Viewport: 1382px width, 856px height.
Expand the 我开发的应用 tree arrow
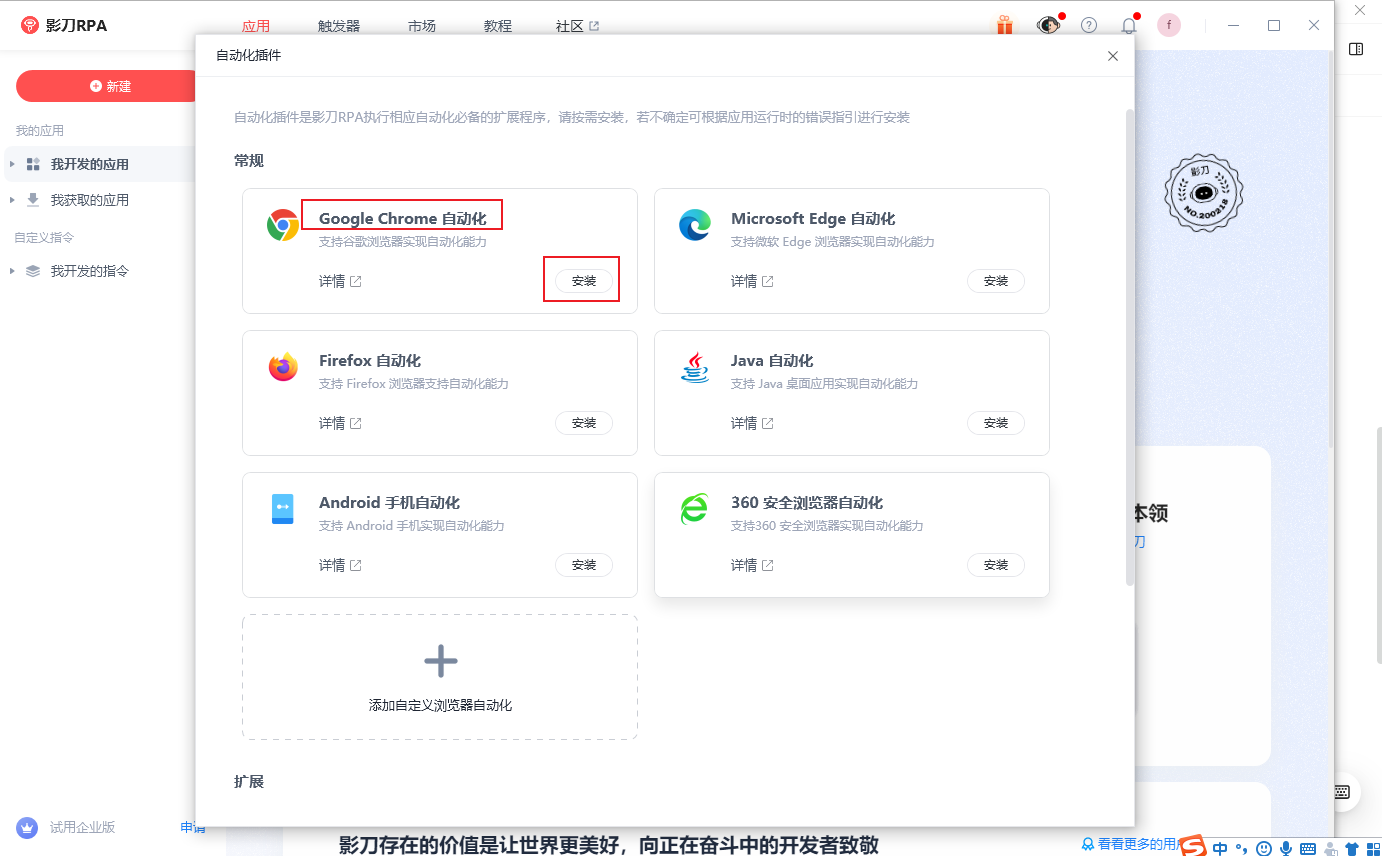[12, 164]
